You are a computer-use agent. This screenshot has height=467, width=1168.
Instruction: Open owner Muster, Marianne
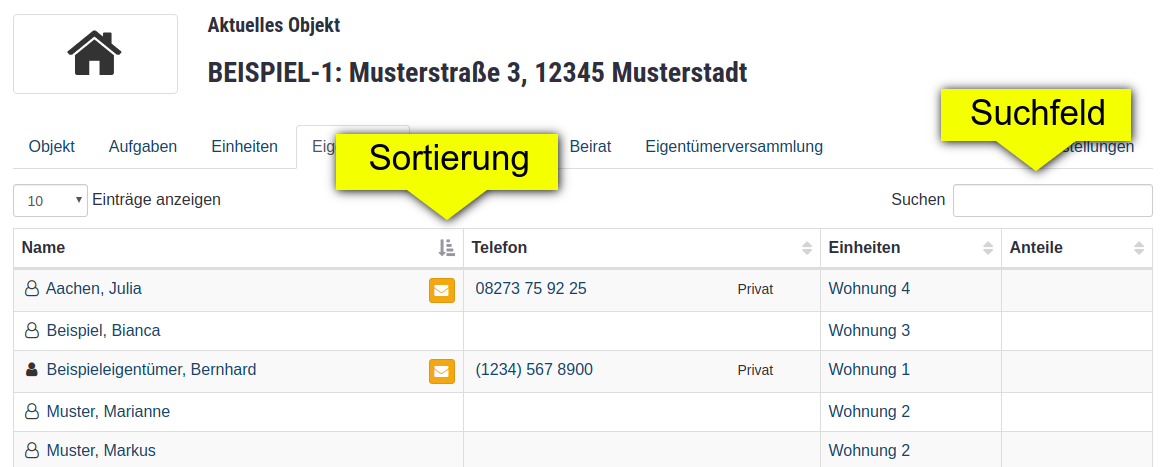click(108, 411)
